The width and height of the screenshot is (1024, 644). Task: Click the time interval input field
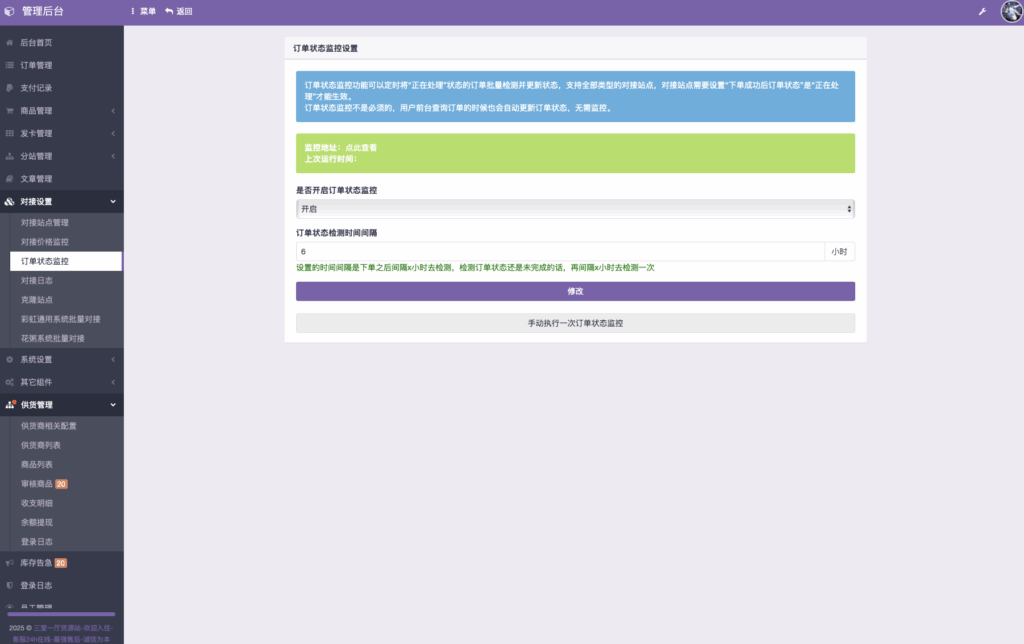[x=560, y=252]
